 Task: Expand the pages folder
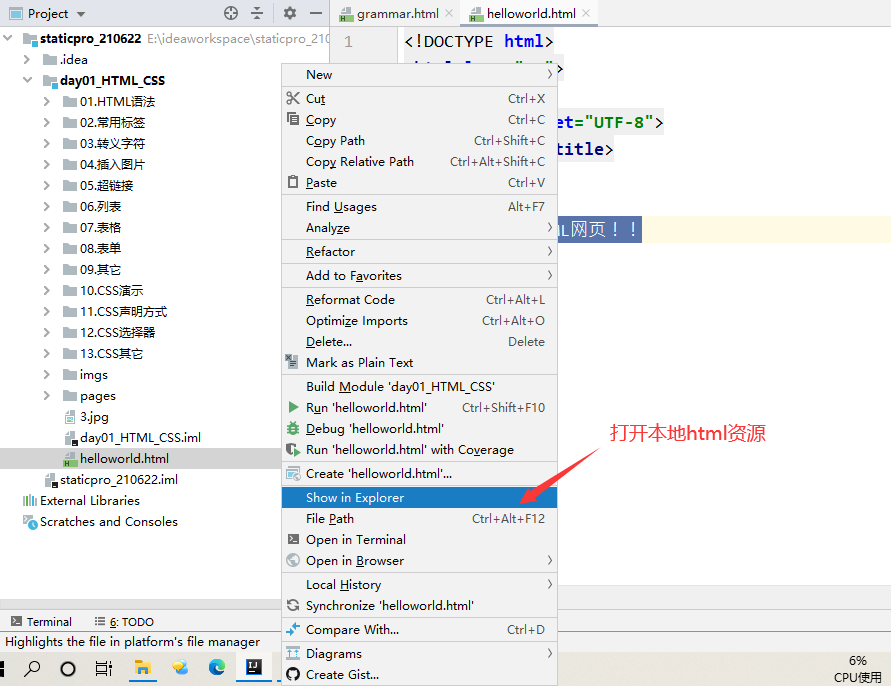pyautogui.click(x=47, y=396)
